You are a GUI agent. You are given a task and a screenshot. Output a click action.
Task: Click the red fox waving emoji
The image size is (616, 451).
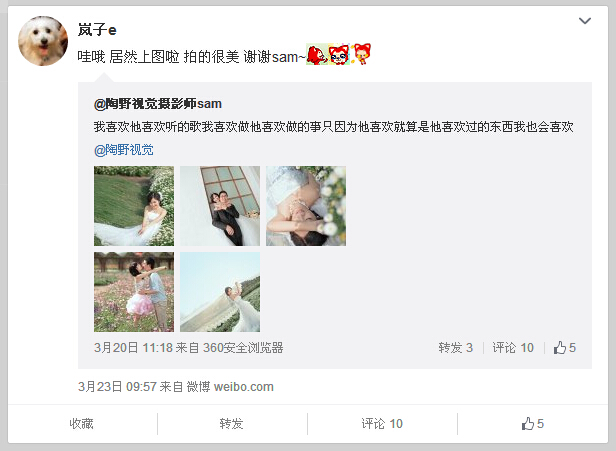[x=317, y=55]
